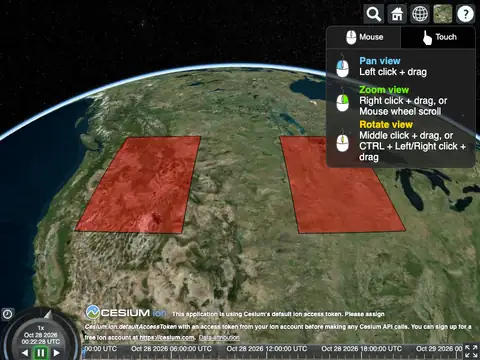Click the home view button
The width and height of the screenshot is (480, 360).
[397, 14]
